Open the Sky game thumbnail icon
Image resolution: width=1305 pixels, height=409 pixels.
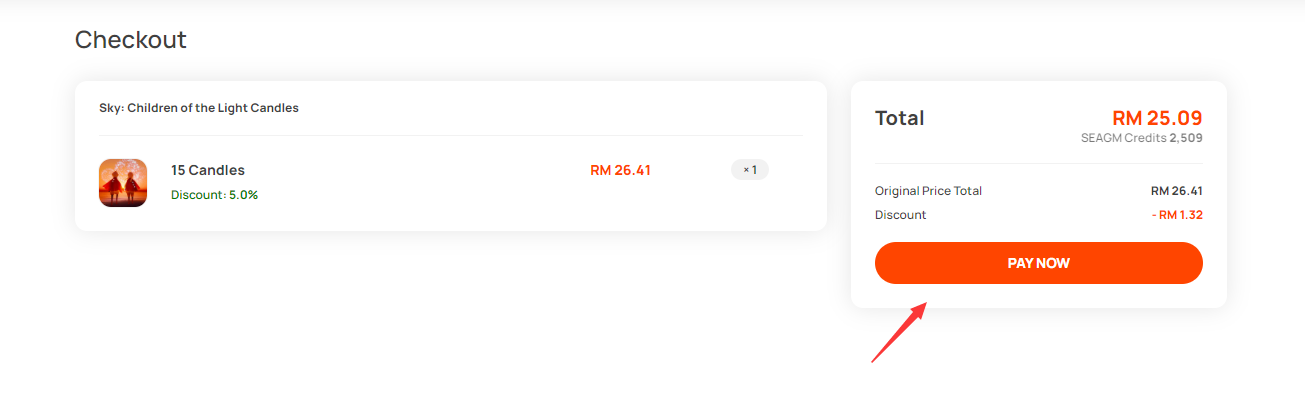tap(123, 183)
